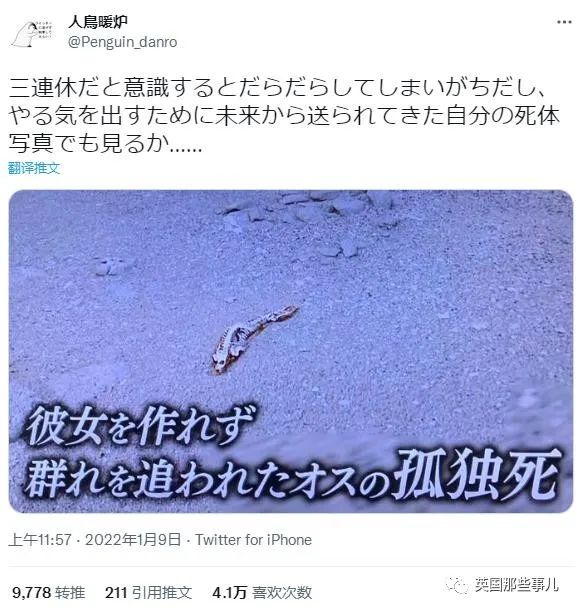The width and height of the screenshot is (577, 610).
Task: Click the 英国那些事儿 watermark logo
Action: pos(457,585)
